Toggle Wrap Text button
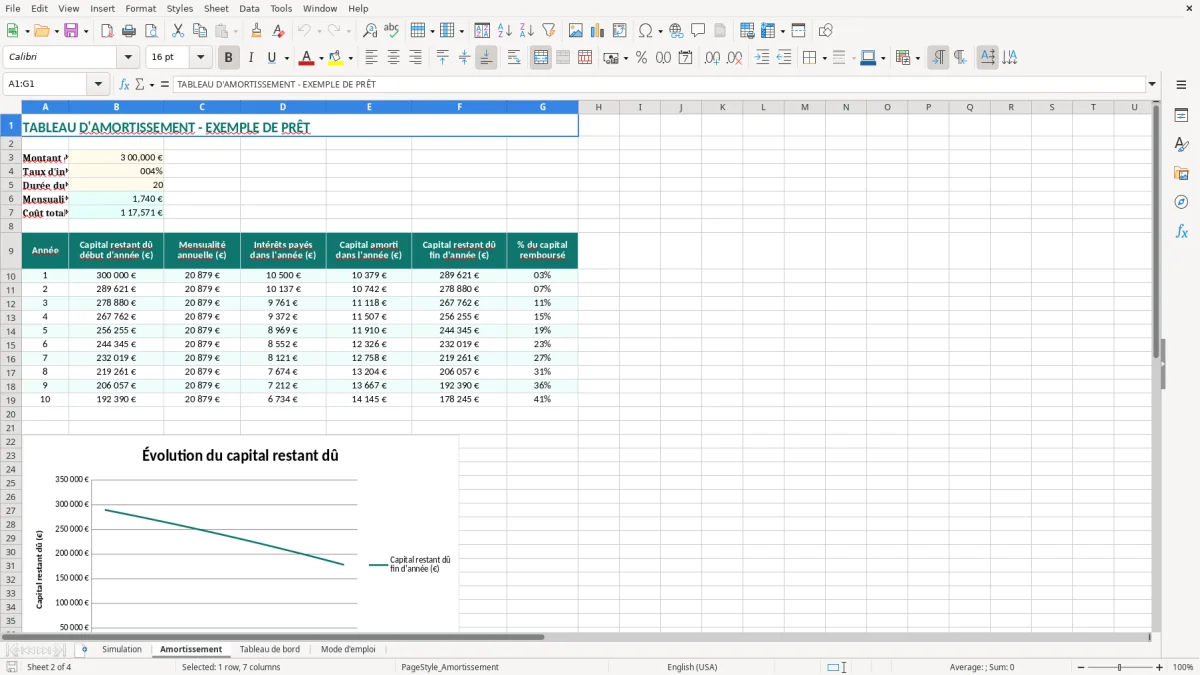This screenshot has width=1200, height=675. [x=513, y=58]
